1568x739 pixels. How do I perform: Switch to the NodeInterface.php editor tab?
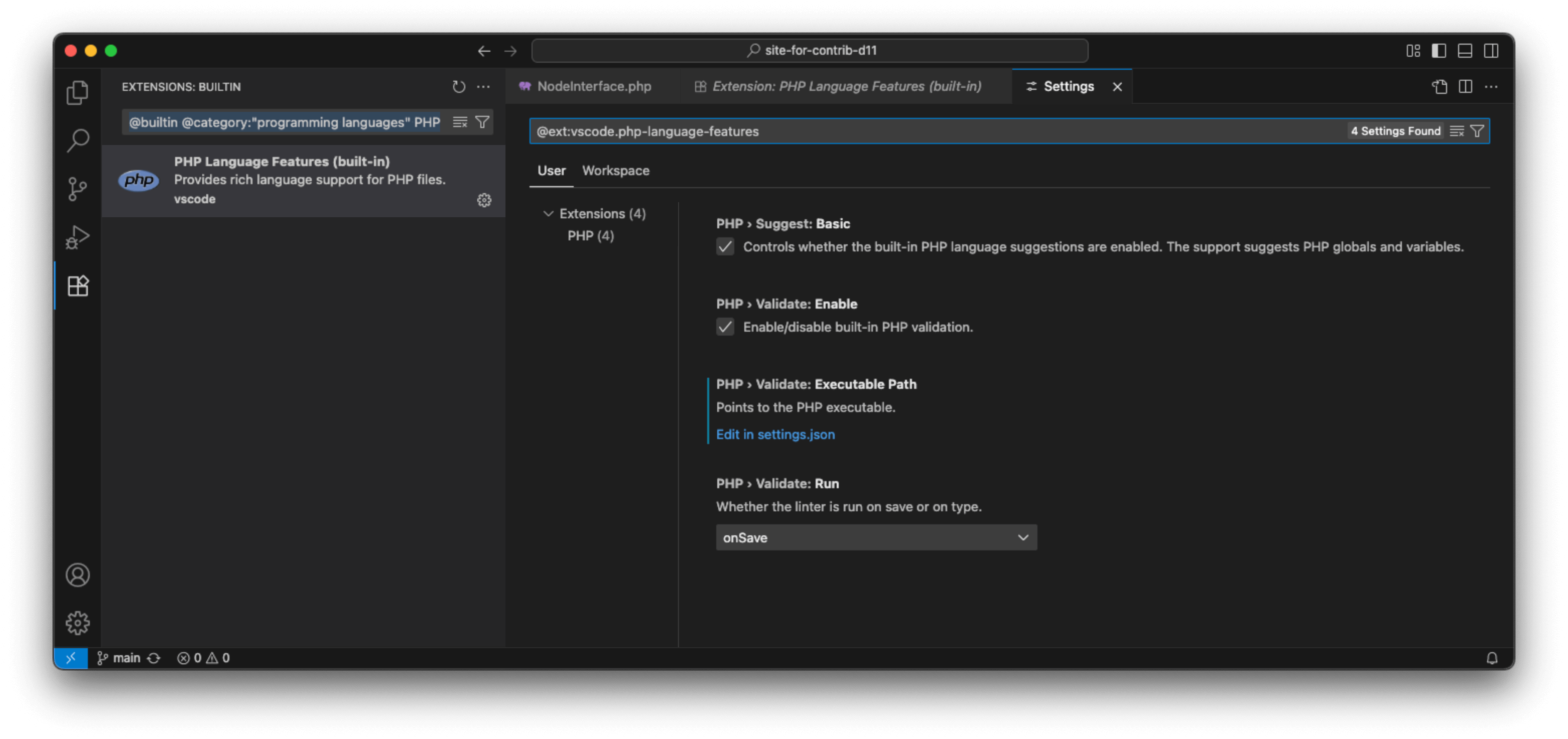click(593, 86)
